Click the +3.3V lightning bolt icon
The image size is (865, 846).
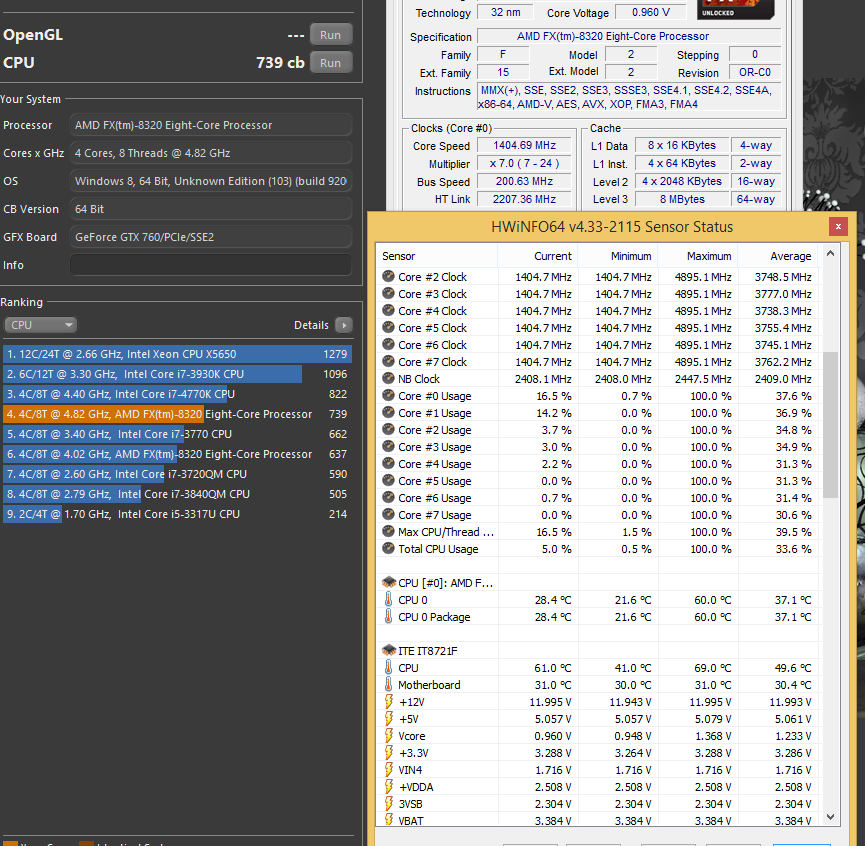coord(388,753)
